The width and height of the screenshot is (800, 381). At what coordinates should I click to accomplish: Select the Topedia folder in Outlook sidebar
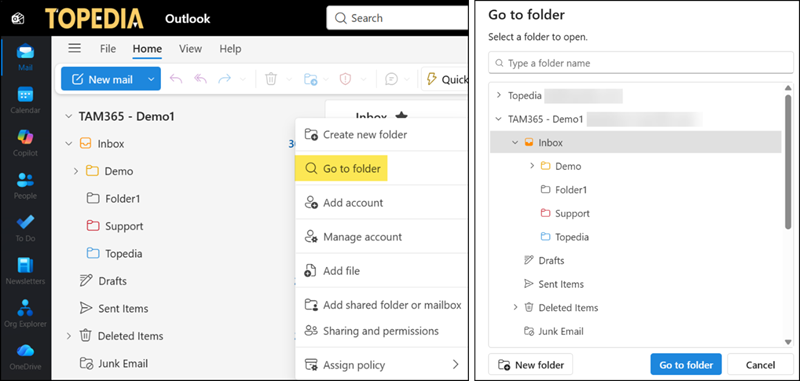[123, 253]
